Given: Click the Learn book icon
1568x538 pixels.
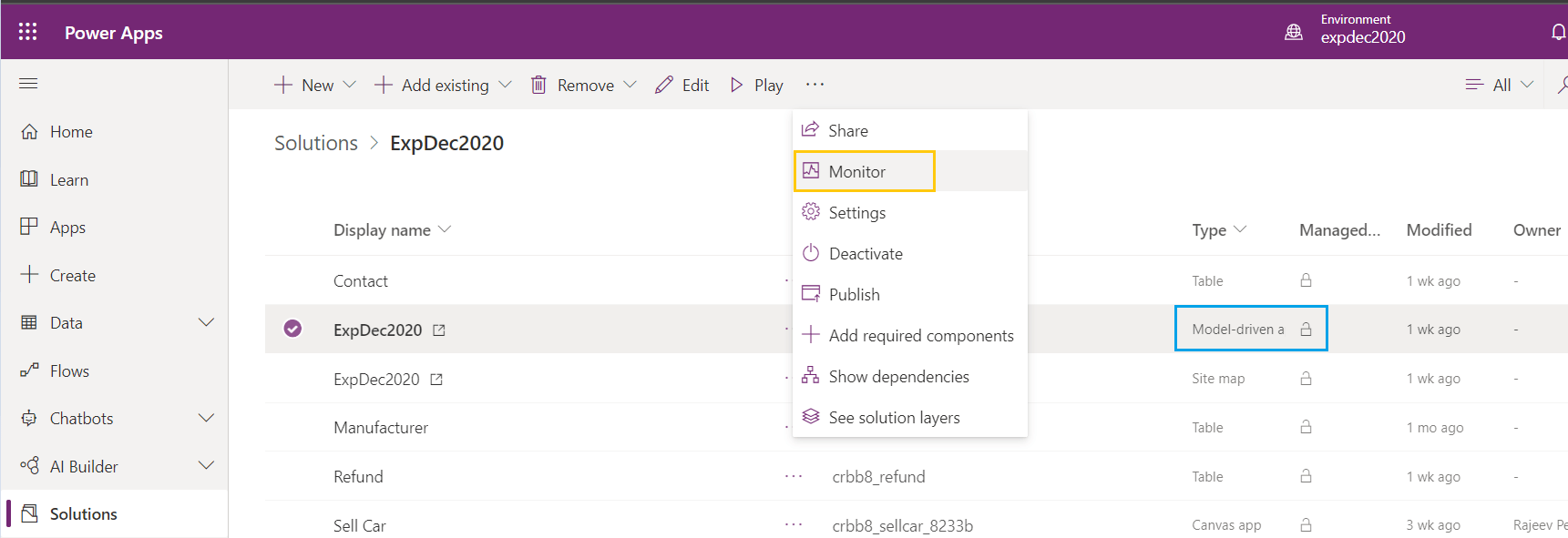Looking at the screenshot, I should [29, 178].
